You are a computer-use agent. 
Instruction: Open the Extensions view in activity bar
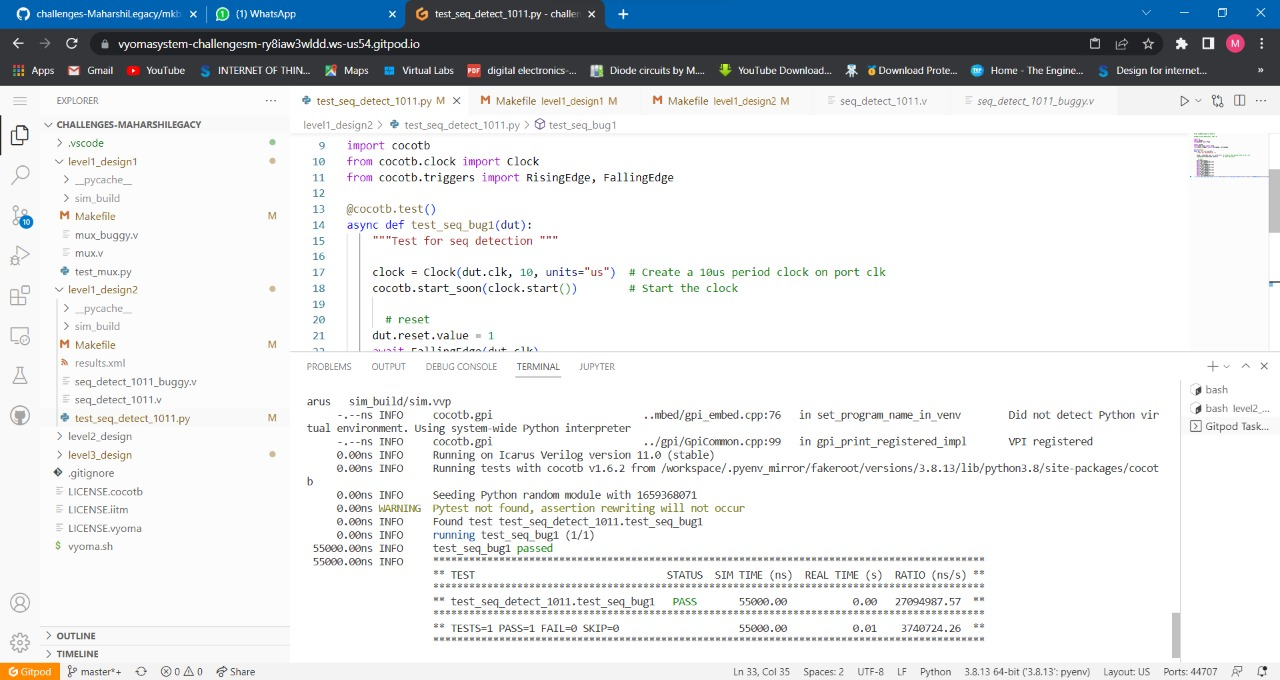(x=19, y=296)
